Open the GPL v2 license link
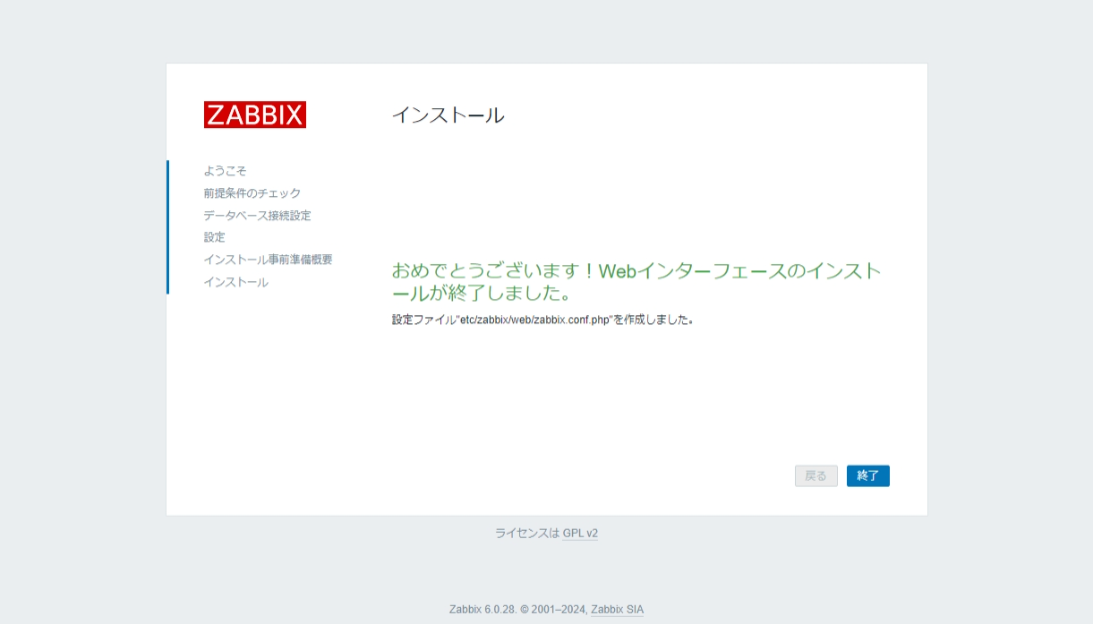Viewport: 1093px width, 624px height. [580, 533]
